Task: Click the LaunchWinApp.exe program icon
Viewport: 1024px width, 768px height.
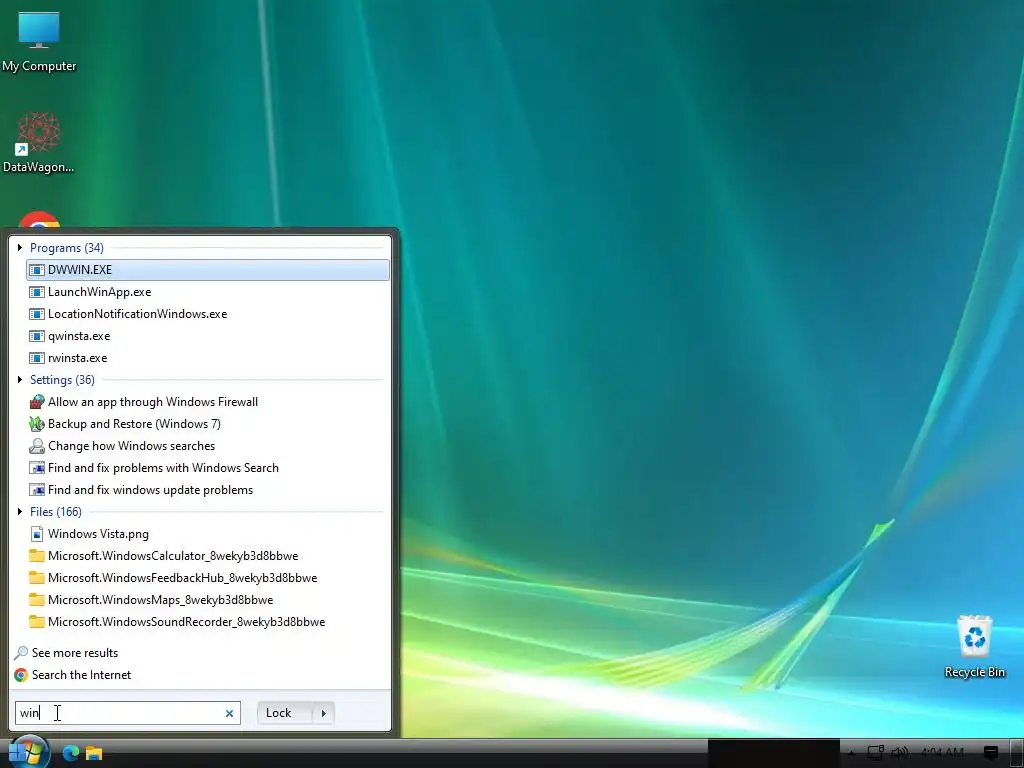Action: pos(37,292)
